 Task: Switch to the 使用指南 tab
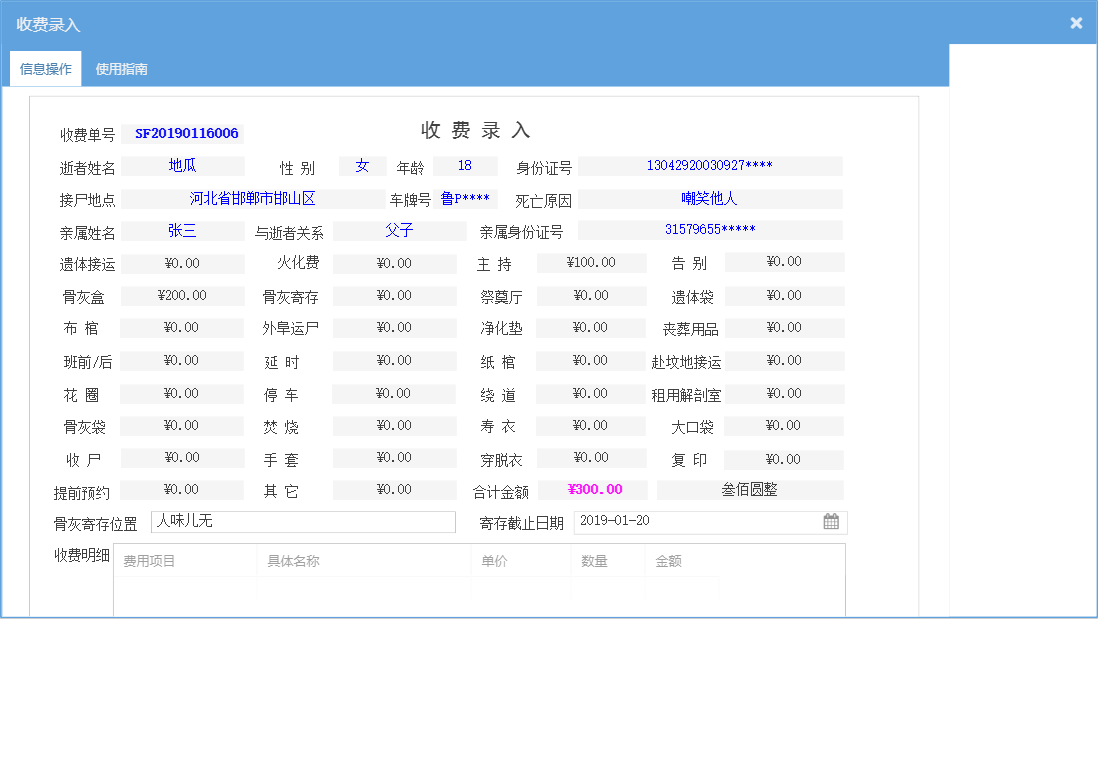point(121,69)
